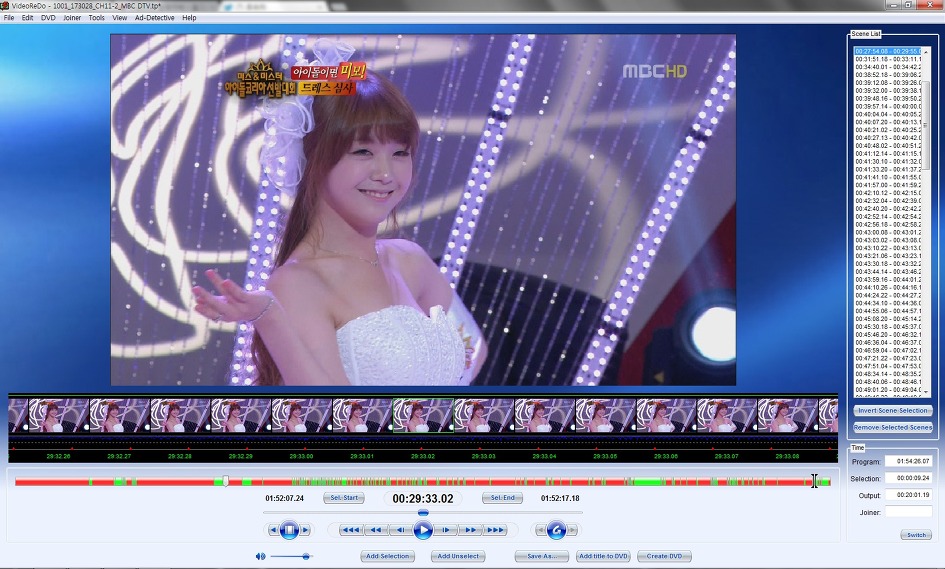This screenshot has height=569, width=945.
Task: Select scene starting 00:49:01.20
Action: click(888, 390)
